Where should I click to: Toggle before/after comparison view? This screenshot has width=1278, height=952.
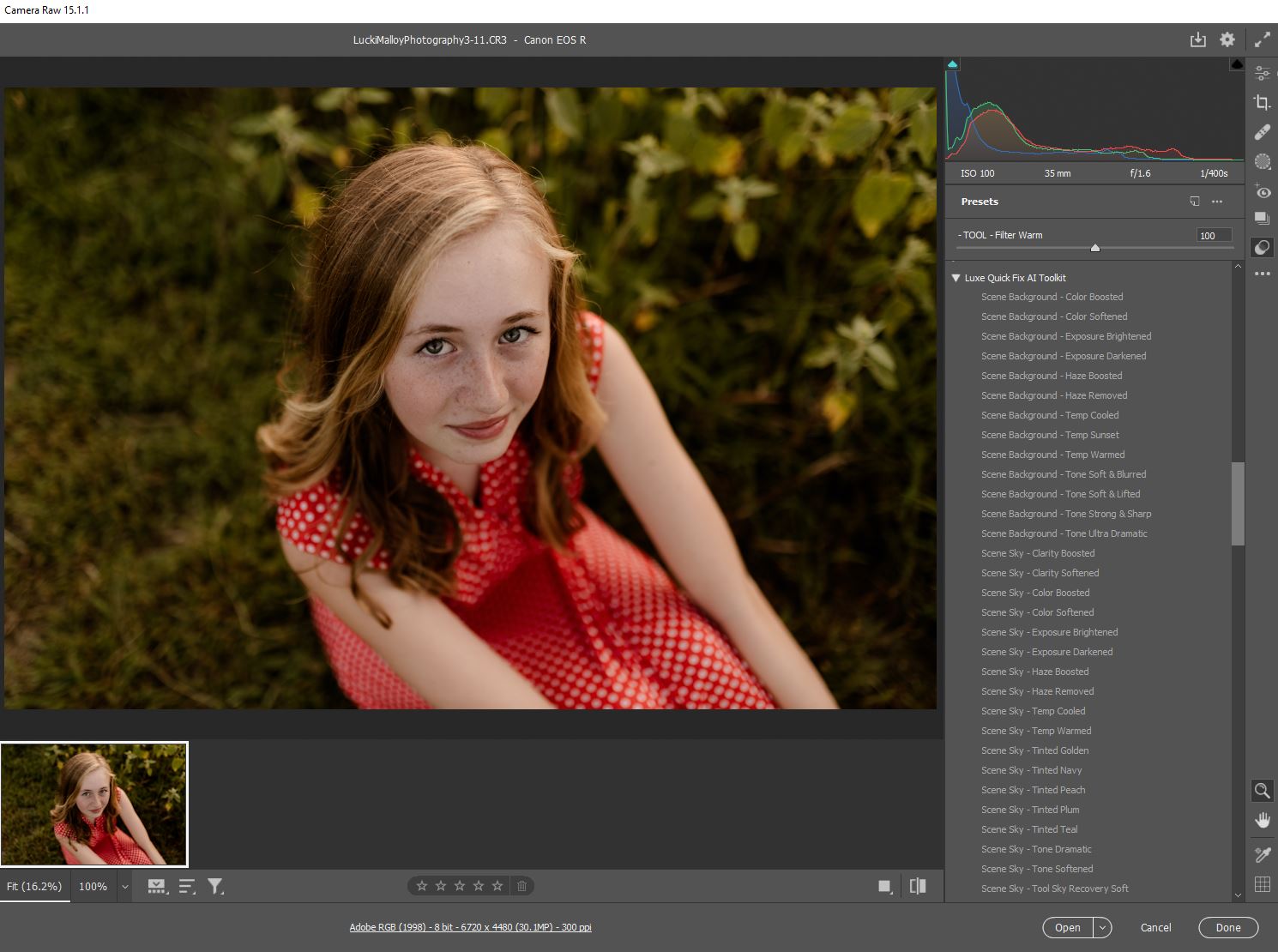click(x=917, y=886)
